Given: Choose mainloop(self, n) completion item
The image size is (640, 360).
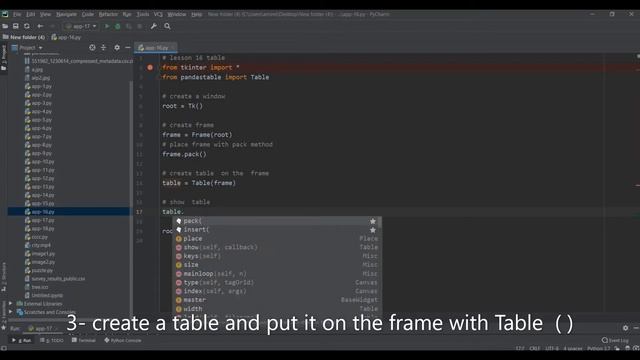Looking at the screenshot, I should tap(276, 274).
